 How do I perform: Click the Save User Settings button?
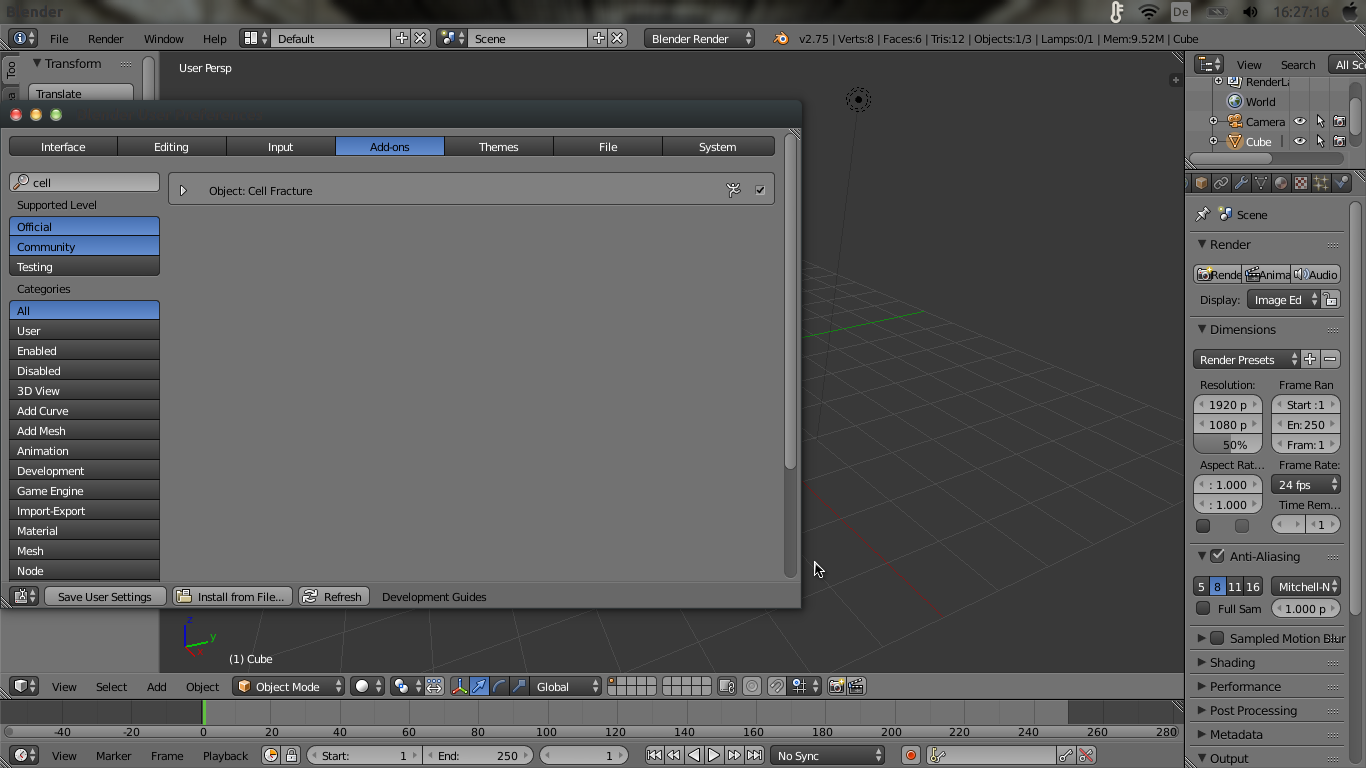pyautogui.click(x=105, y=596)
